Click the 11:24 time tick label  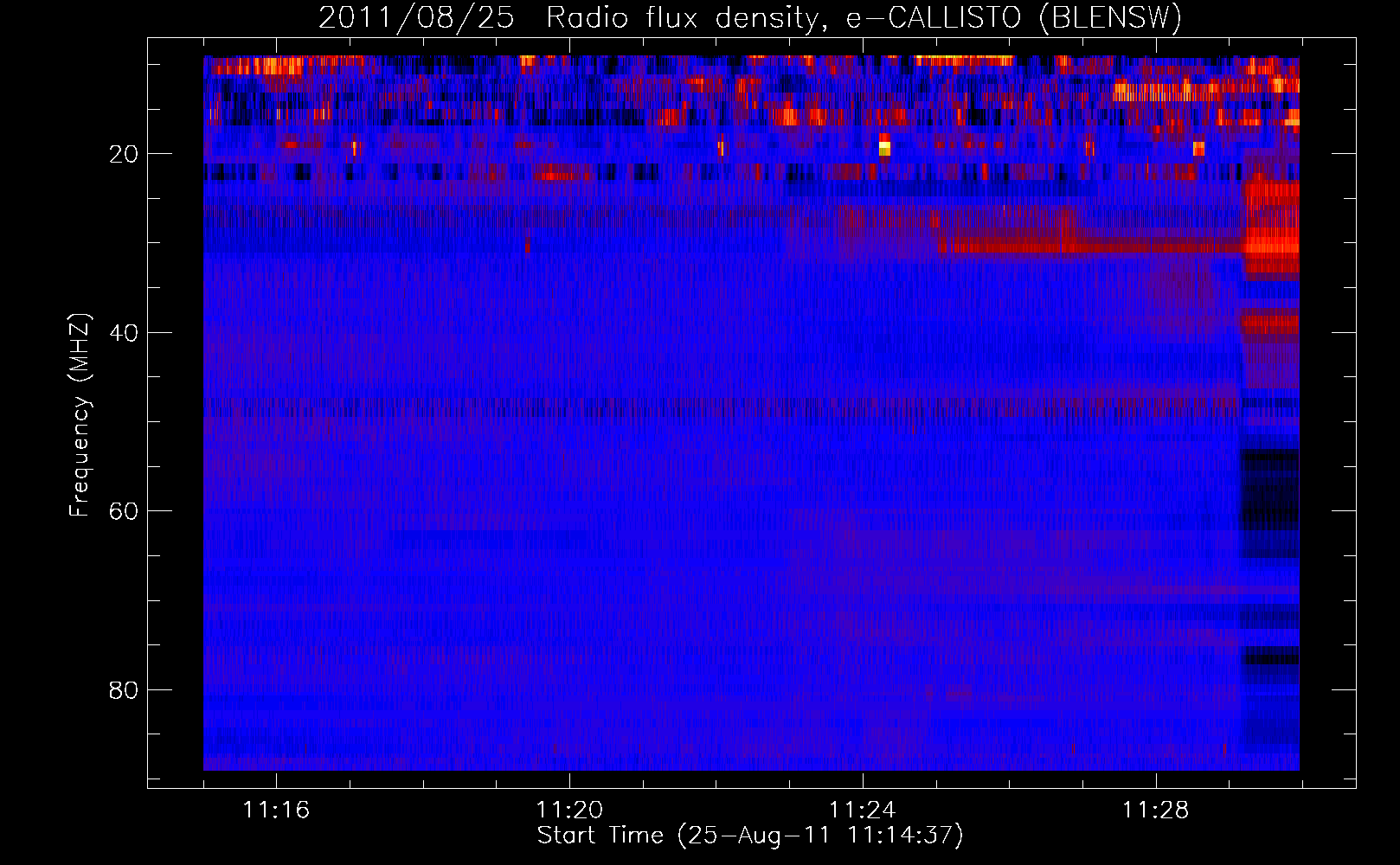coord(863,810)
